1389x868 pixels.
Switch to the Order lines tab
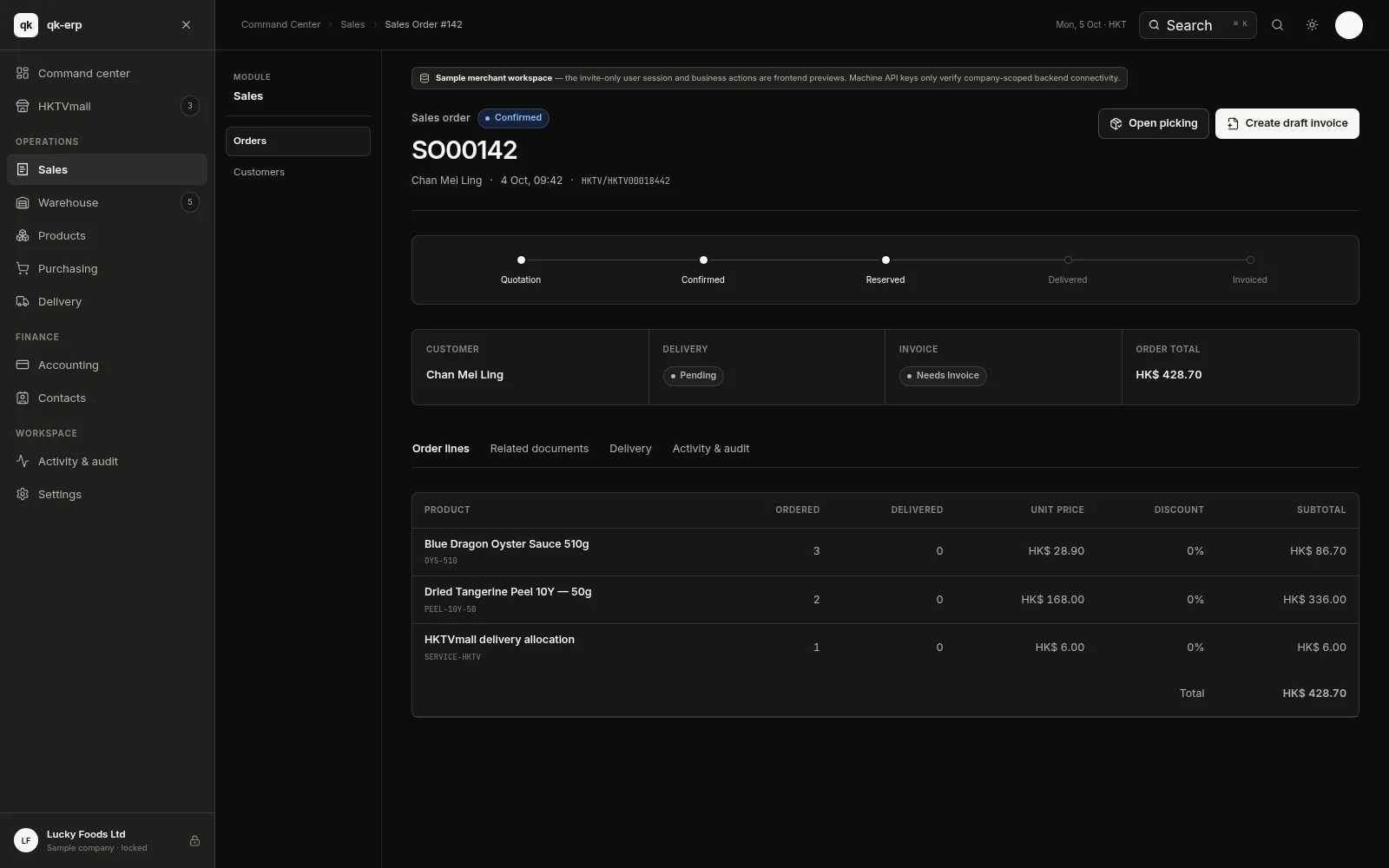coord(440,449)
